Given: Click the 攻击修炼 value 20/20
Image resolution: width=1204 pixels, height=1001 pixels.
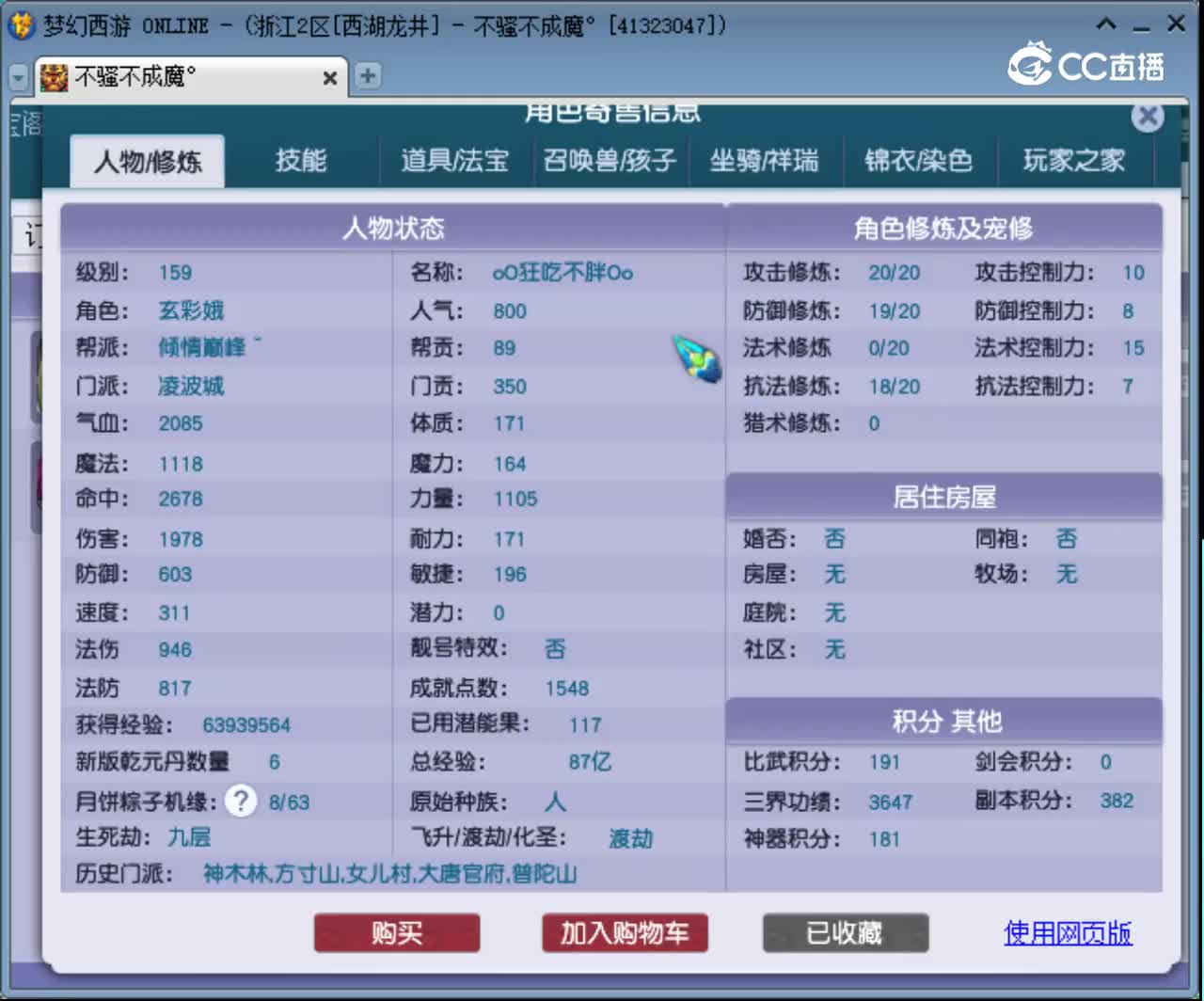Looking at the screenshot, I should pos(894,273).
